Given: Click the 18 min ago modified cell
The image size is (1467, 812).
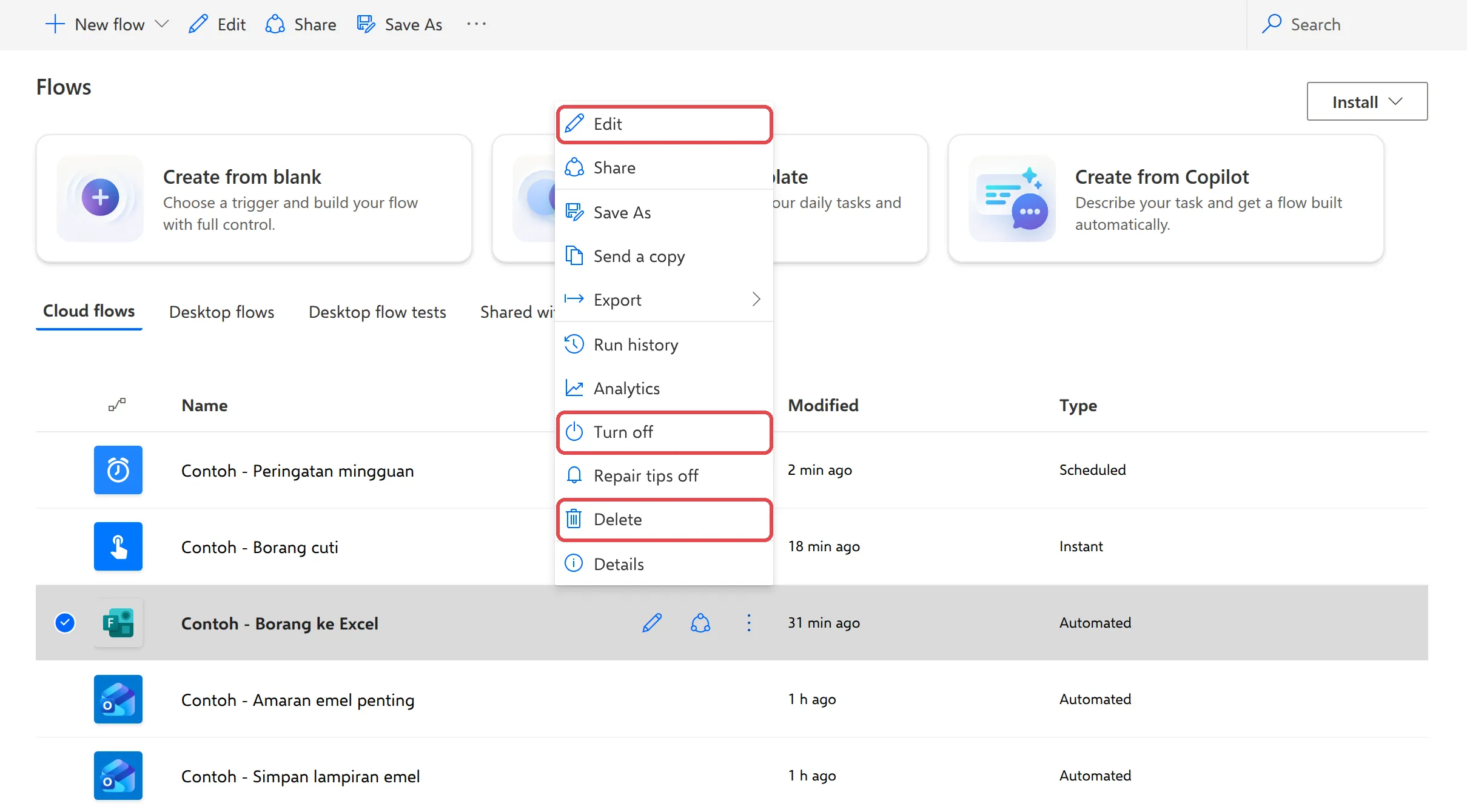Looking at the screenshot, I should pyautogui.click(x=824, y=546).
